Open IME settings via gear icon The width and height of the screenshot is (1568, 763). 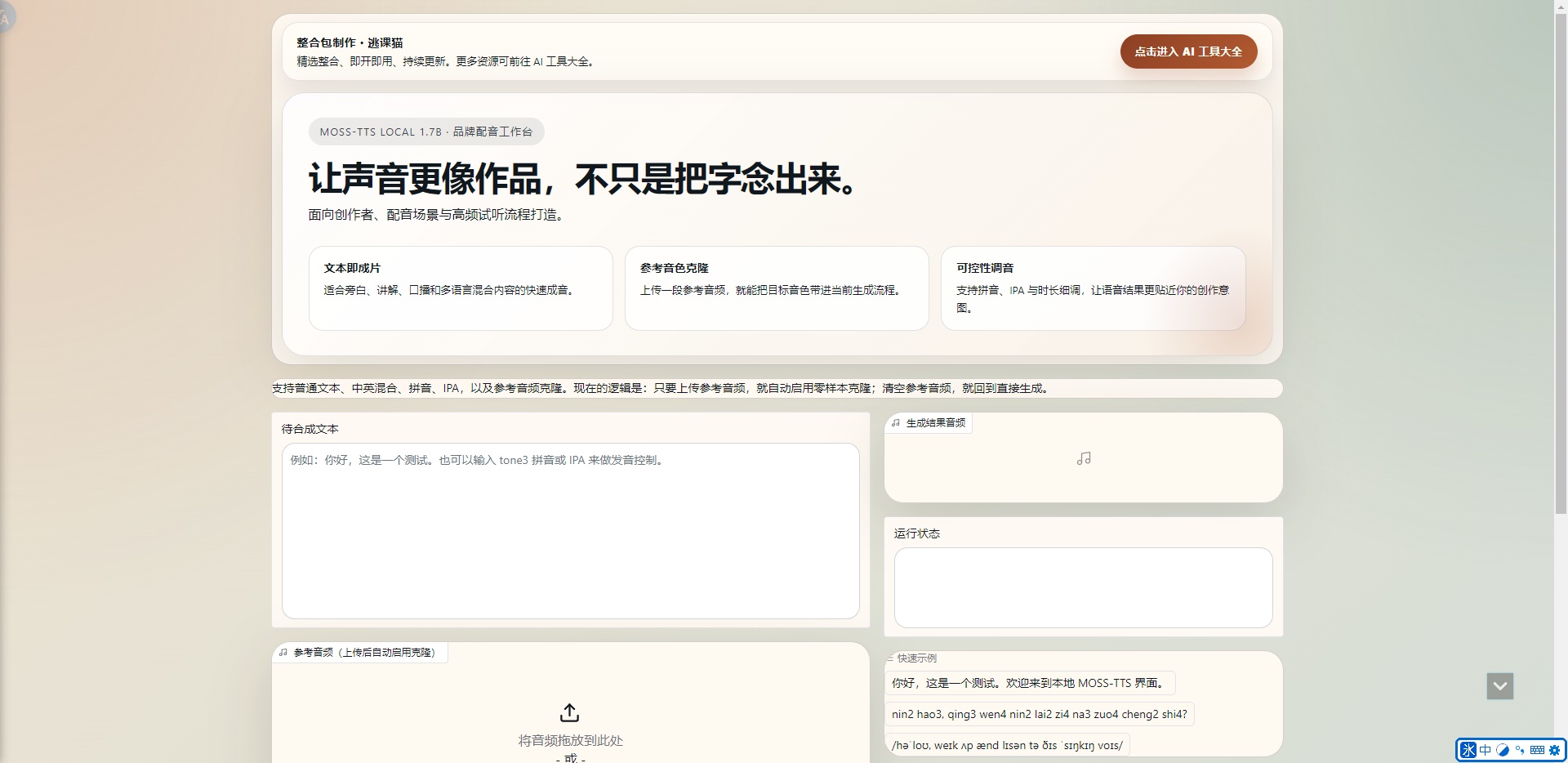click(1554, 750)
